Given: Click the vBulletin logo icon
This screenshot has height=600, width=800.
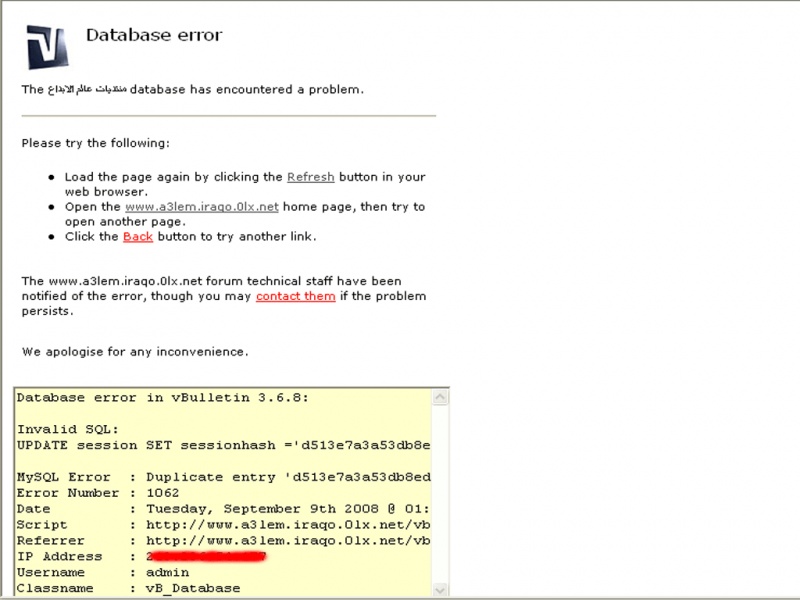Looking at the screenshot, I should [47, 47].
